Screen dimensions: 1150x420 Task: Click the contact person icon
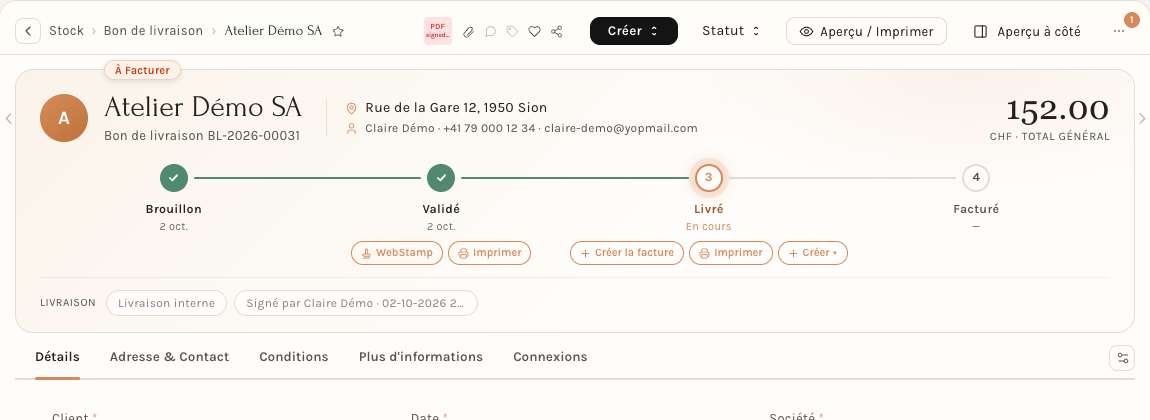coord(351,128)
